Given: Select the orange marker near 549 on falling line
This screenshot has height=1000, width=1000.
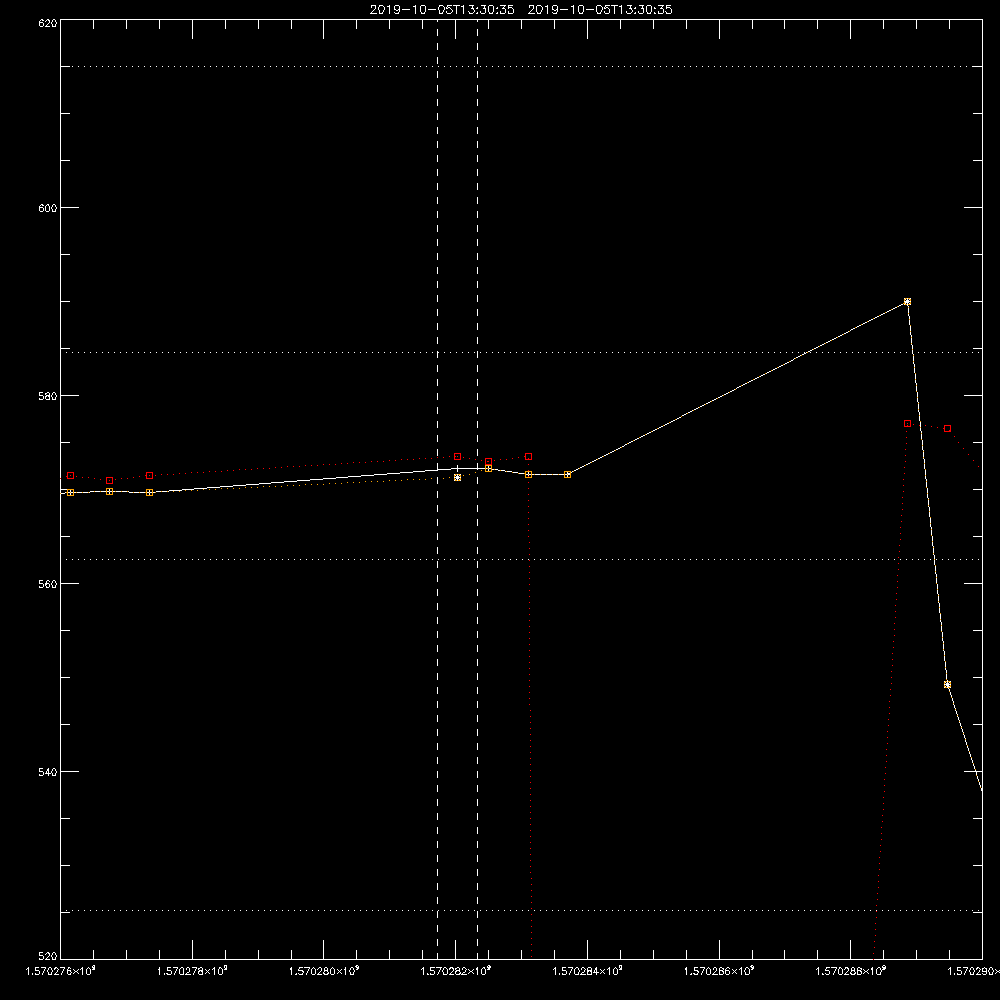Looking at the screenshot, I should point(947,684).
